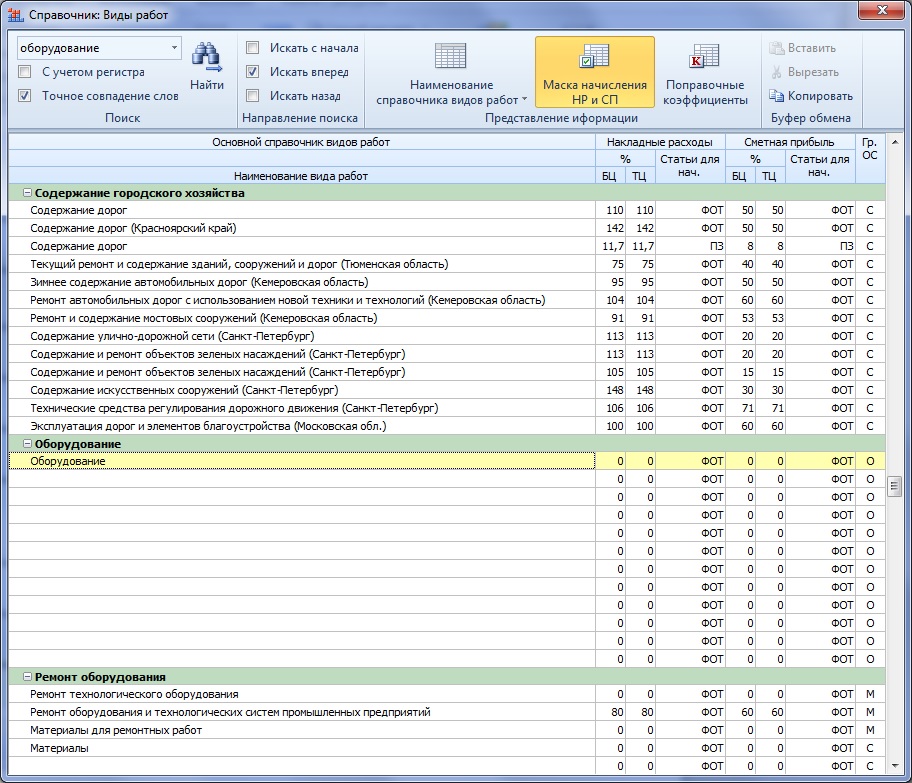Uncheck Точное совпадение слов option
Image resolution: width=912 pixels, height=783 pixels.
25,96
